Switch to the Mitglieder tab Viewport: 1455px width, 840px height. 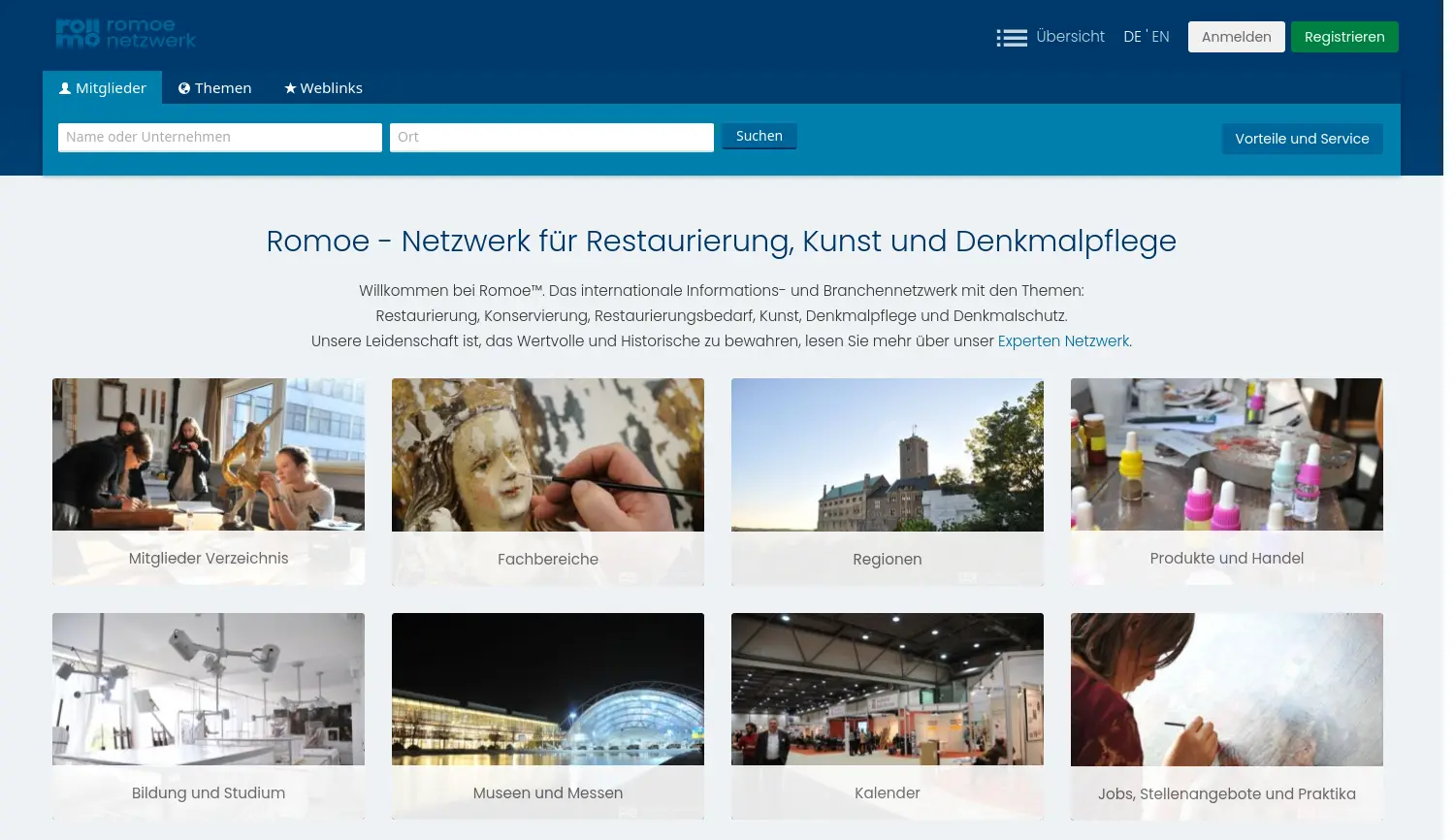pyautogui.click(x=103, y=88)
